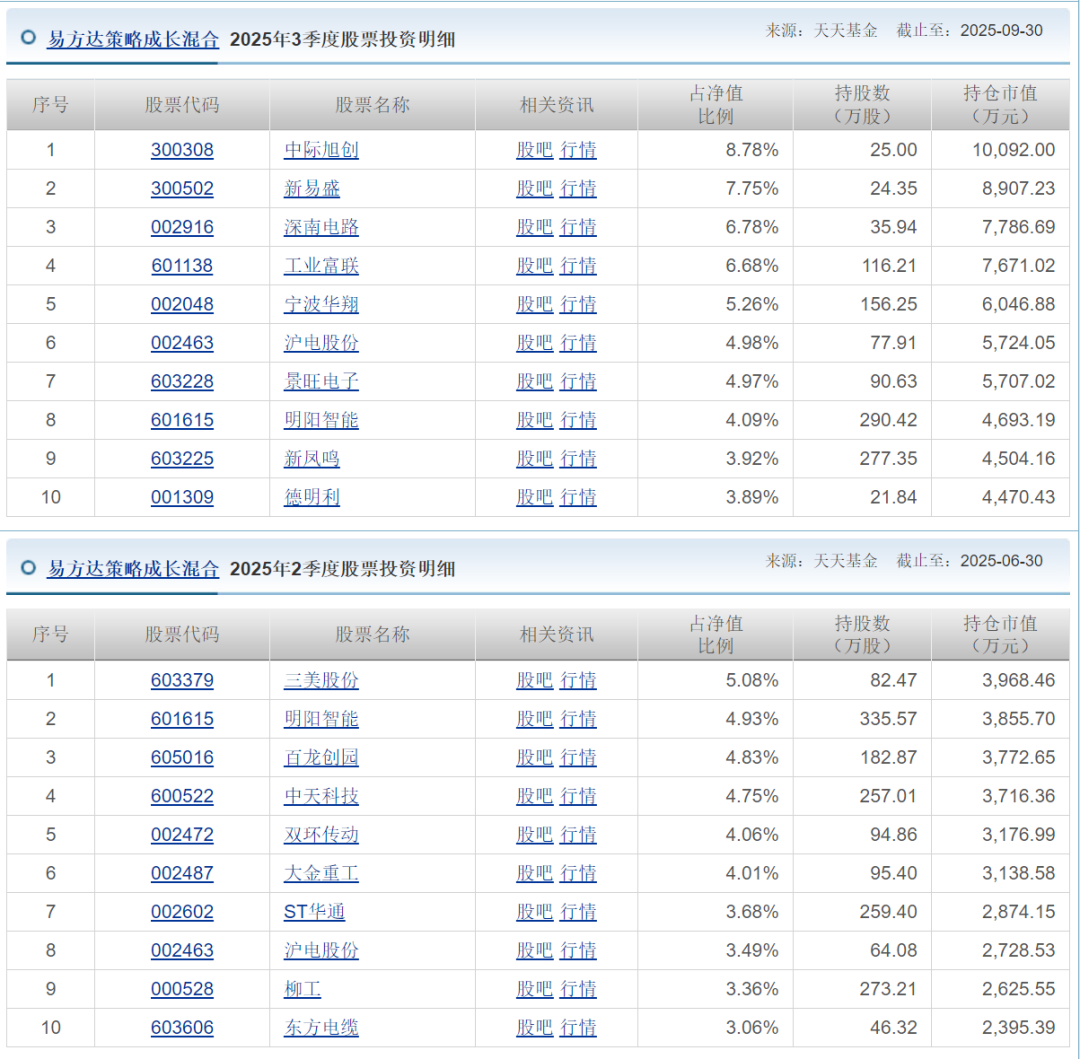Click stock name 工业富联
The height and width of the screenshot is (1059, 1080).
point(321,266)
